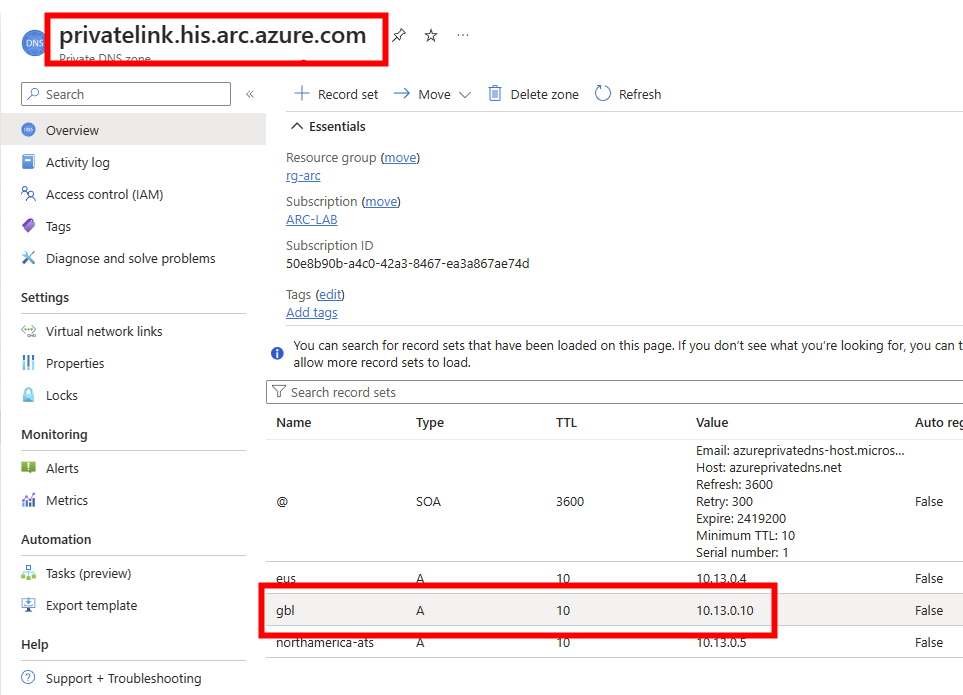
Task: Click the Virtual network links icon
Action: [x=28, y=331]
